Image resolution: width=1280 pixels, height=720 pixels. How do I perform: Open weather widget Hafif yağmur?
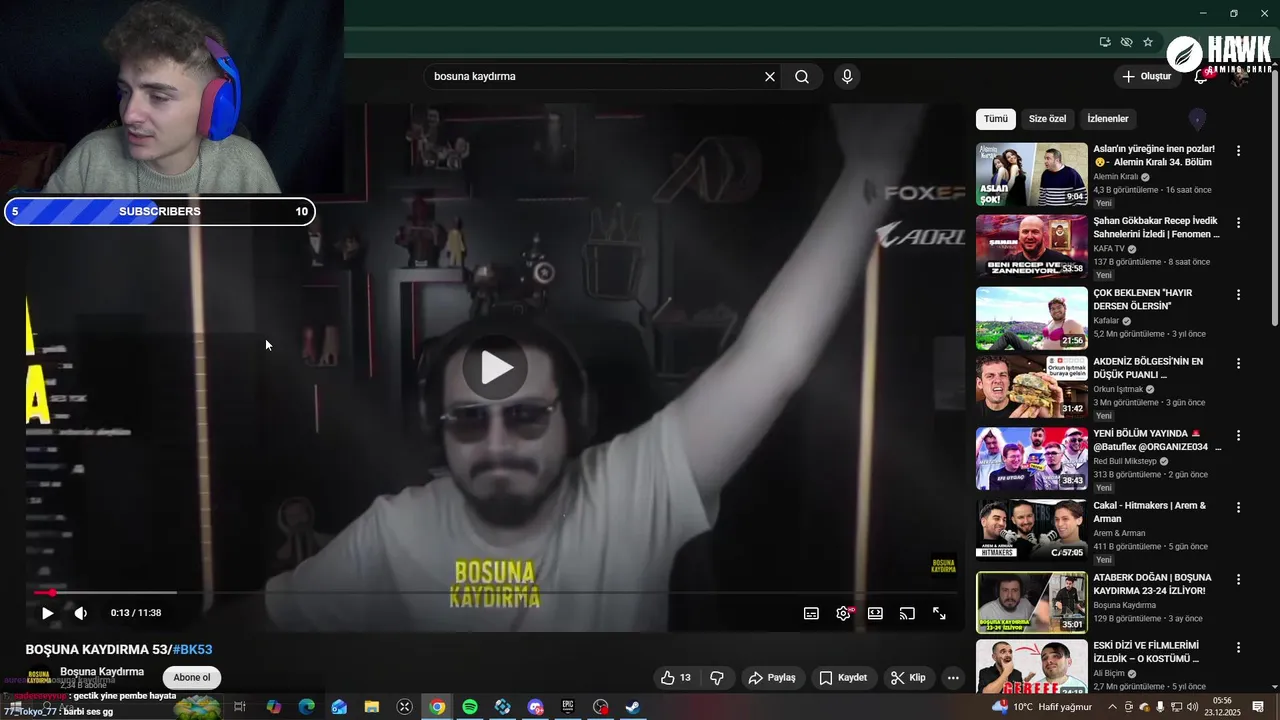[1042, 707]
